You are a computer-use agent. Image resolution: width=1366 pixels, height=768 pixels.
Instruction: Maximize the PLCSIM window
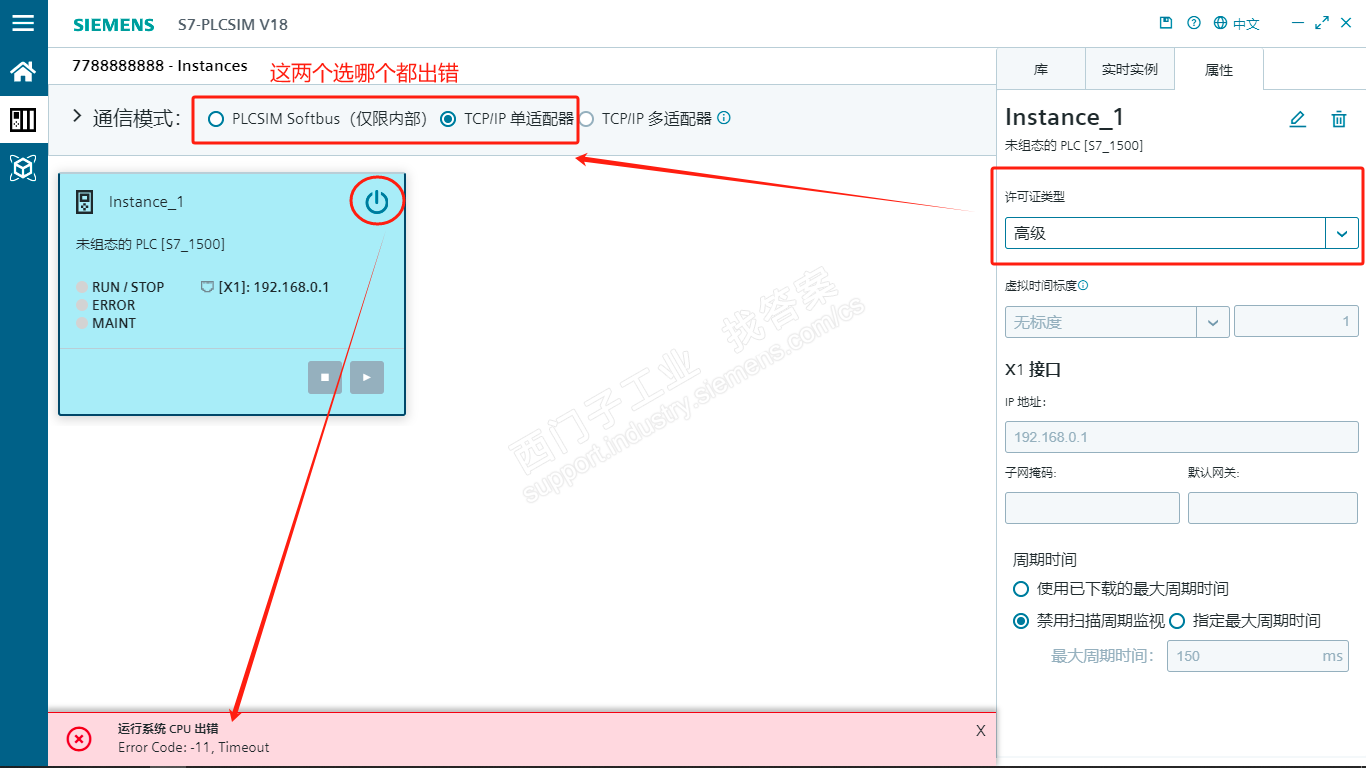[x=1323, y=23]
